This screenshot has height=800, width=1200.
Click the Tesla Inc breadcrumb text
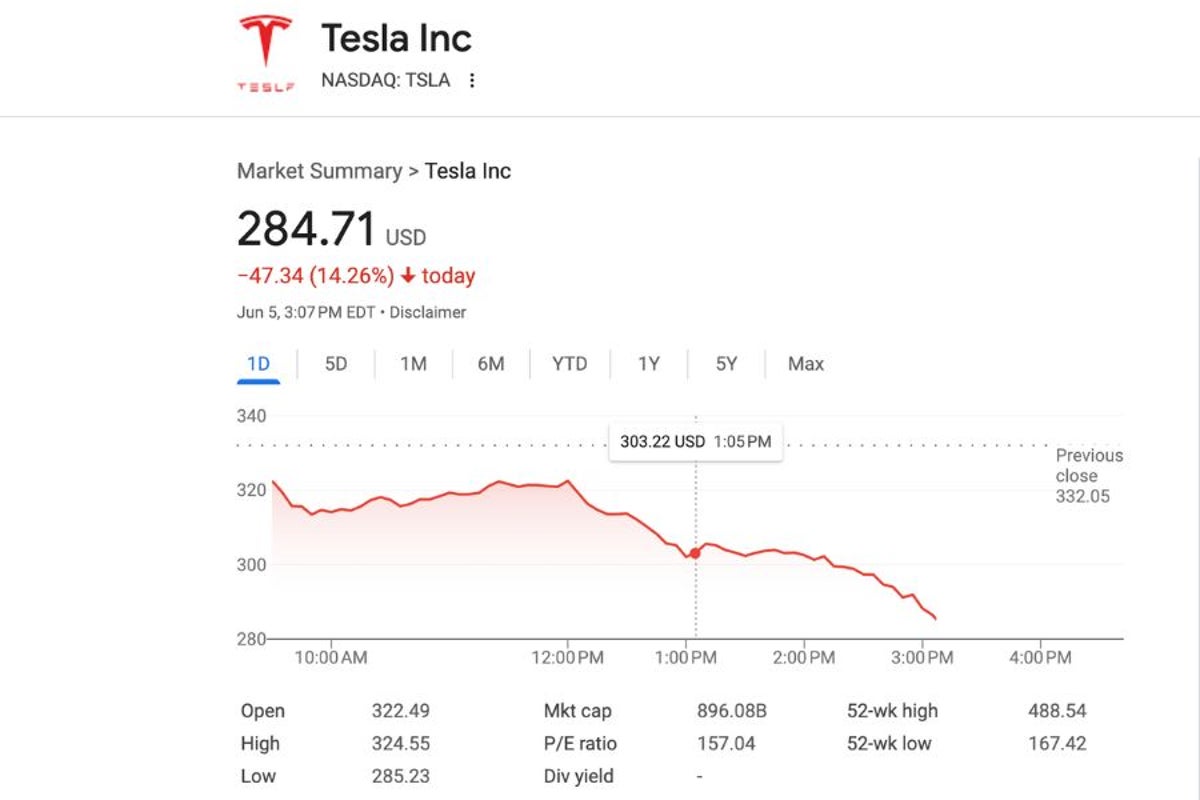click(467, 171)
